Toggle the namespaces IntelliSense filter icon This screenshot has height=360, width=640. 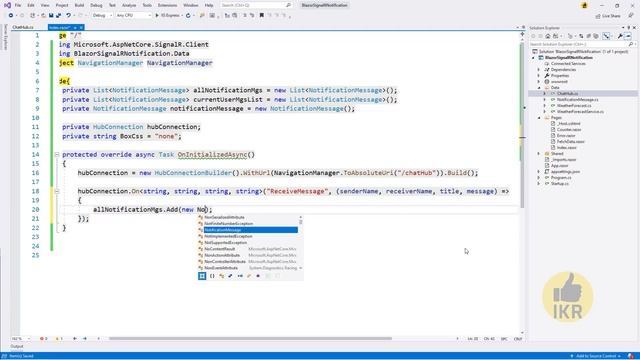(x=212, y=276)
